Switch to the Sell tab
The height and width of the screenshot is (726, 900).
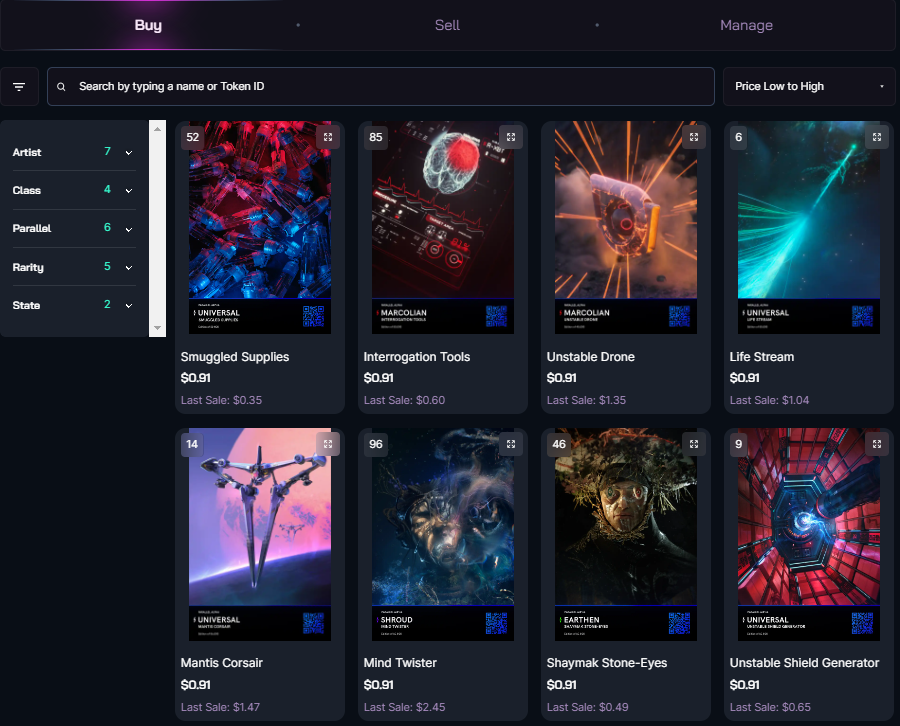coord(447,25)
